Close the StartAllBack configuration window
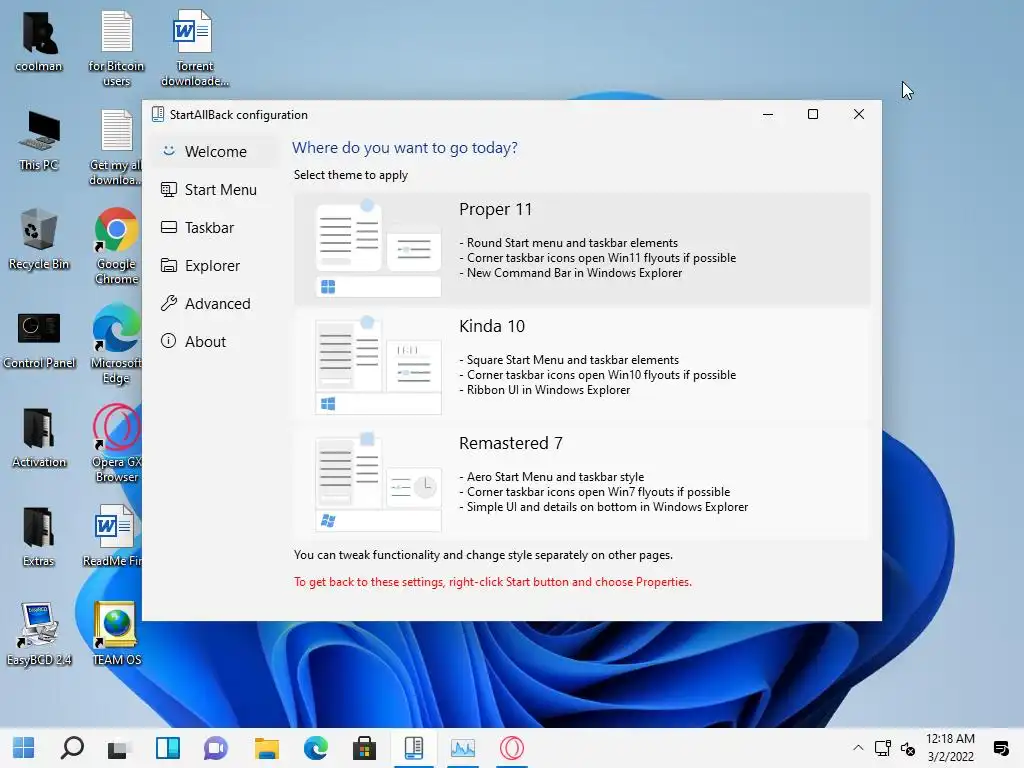Screen dimensions: 1024x768 [859, 114]
